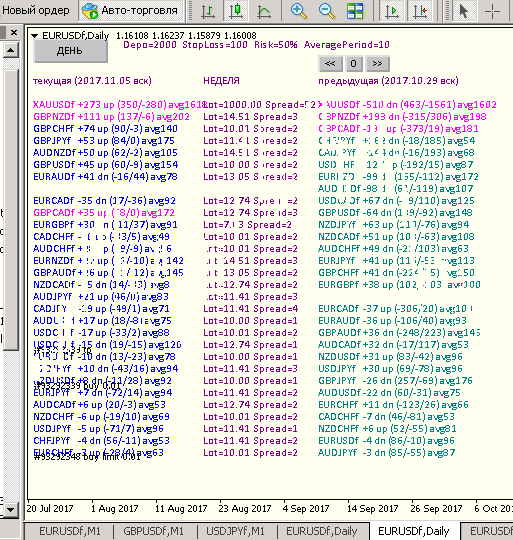Reset period with the 0 button
Viewport: 513px width, 540px height.
(x=353, y=64)
